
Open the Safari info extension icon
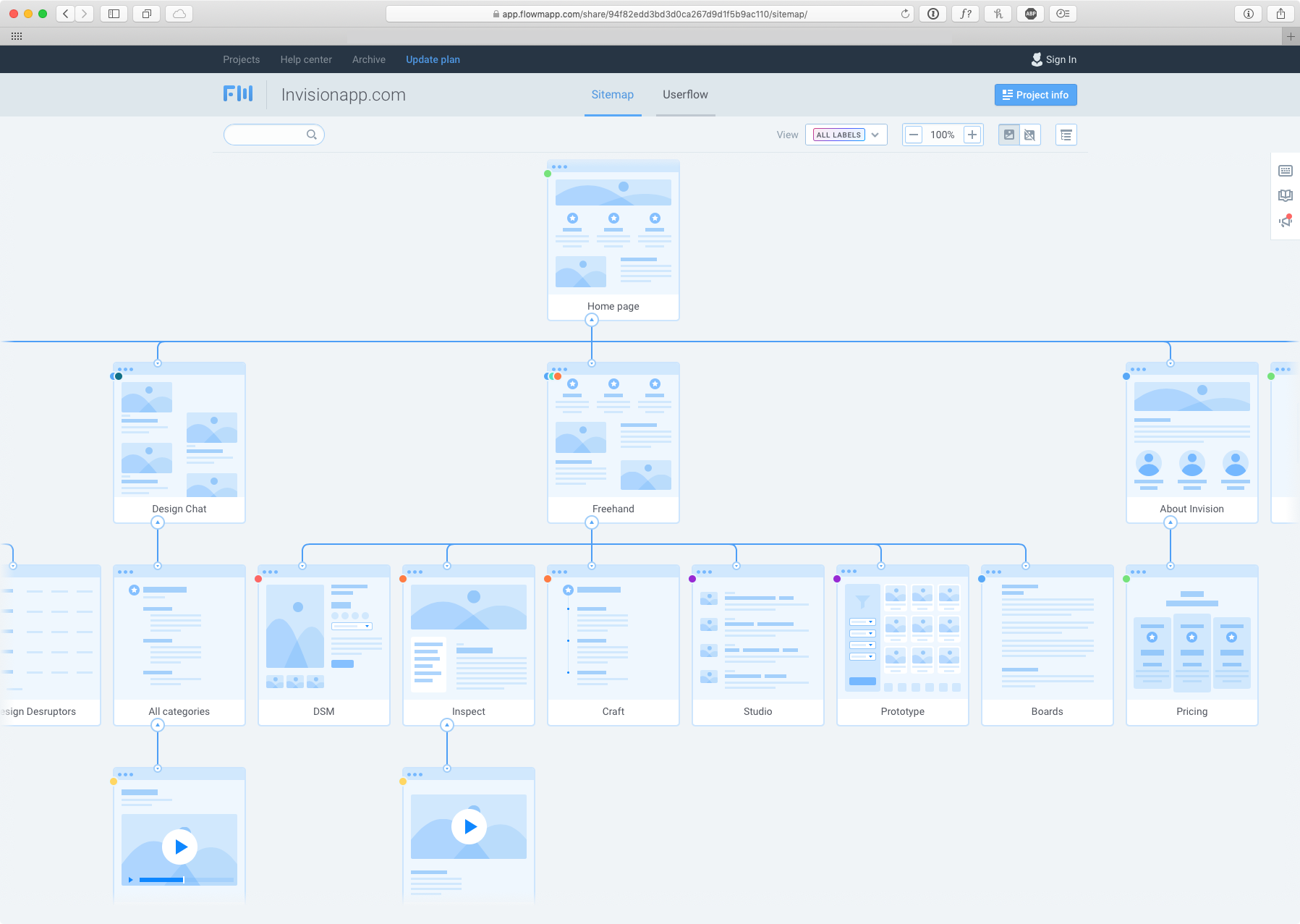tap(1249, 14)
